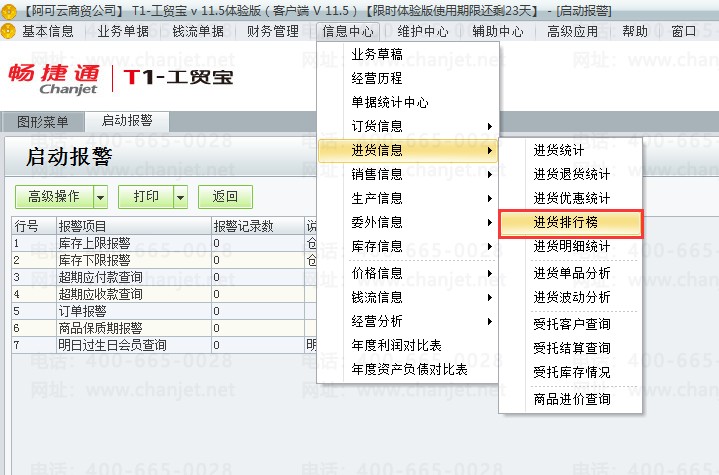Screen dimensions: 719x475
Task: Click the gold icon beside 基本信息 menu
Action: pyautogui.click(x=8, y=31)
